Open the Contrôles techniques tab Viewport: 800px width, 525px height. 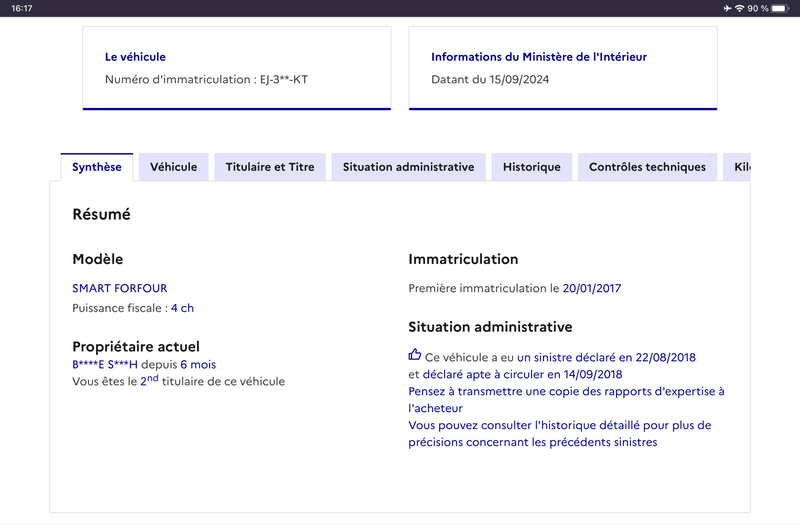point(647,167)
